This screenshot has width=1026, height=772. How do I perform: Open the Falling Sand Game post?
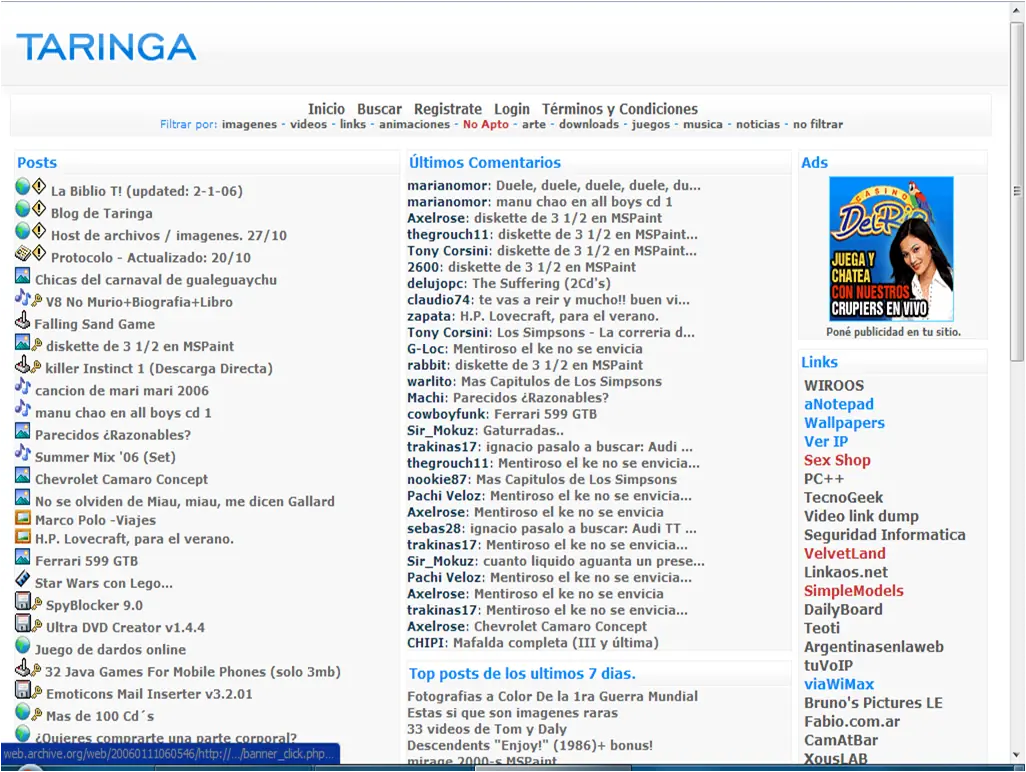coord(95,324)
